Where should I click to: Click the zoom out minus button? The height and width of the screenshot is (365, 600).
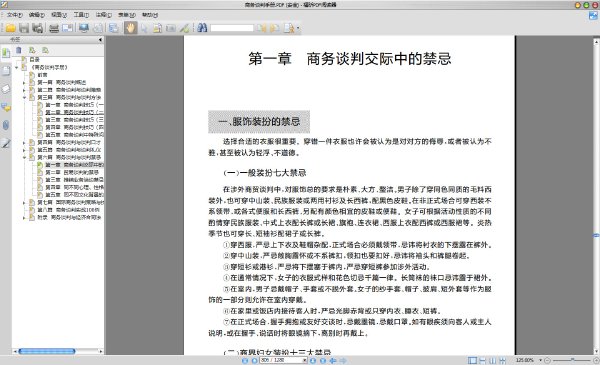[x=548, y=360]
